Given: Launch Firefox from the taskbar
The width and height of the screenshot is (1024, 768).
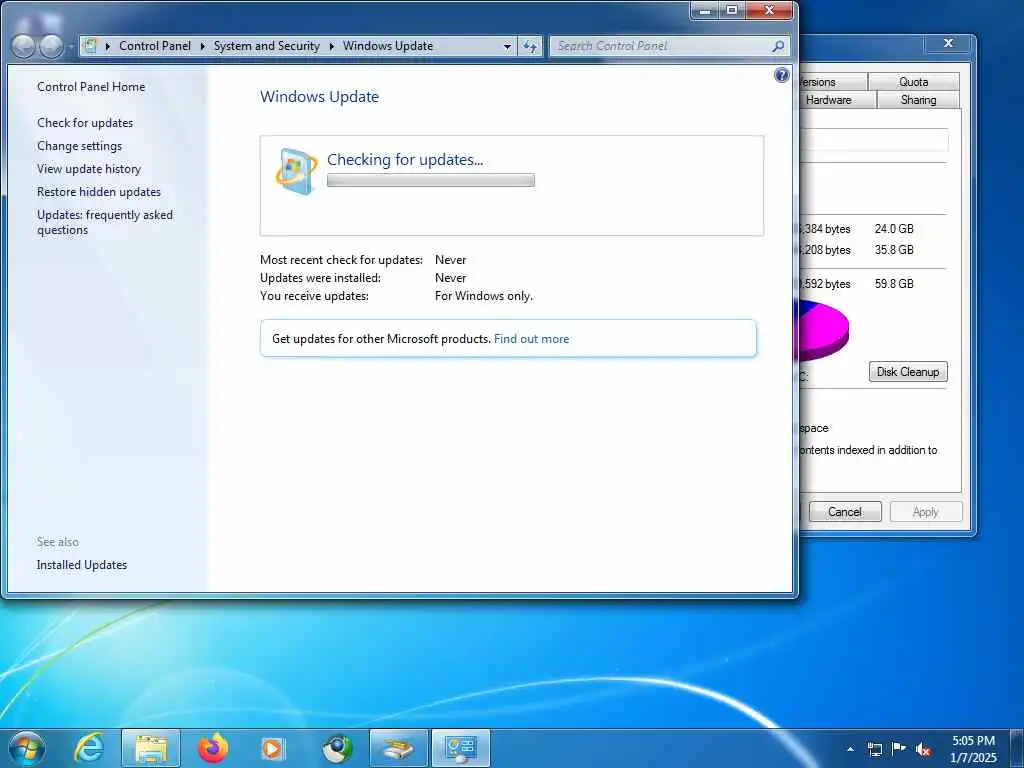Looking at the screenshot, I should tap(213, 748).
